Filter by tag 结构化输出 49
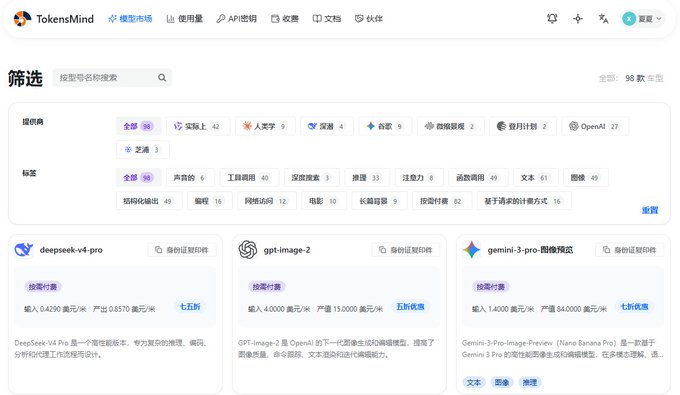680x395 pixels. point(149,201)
